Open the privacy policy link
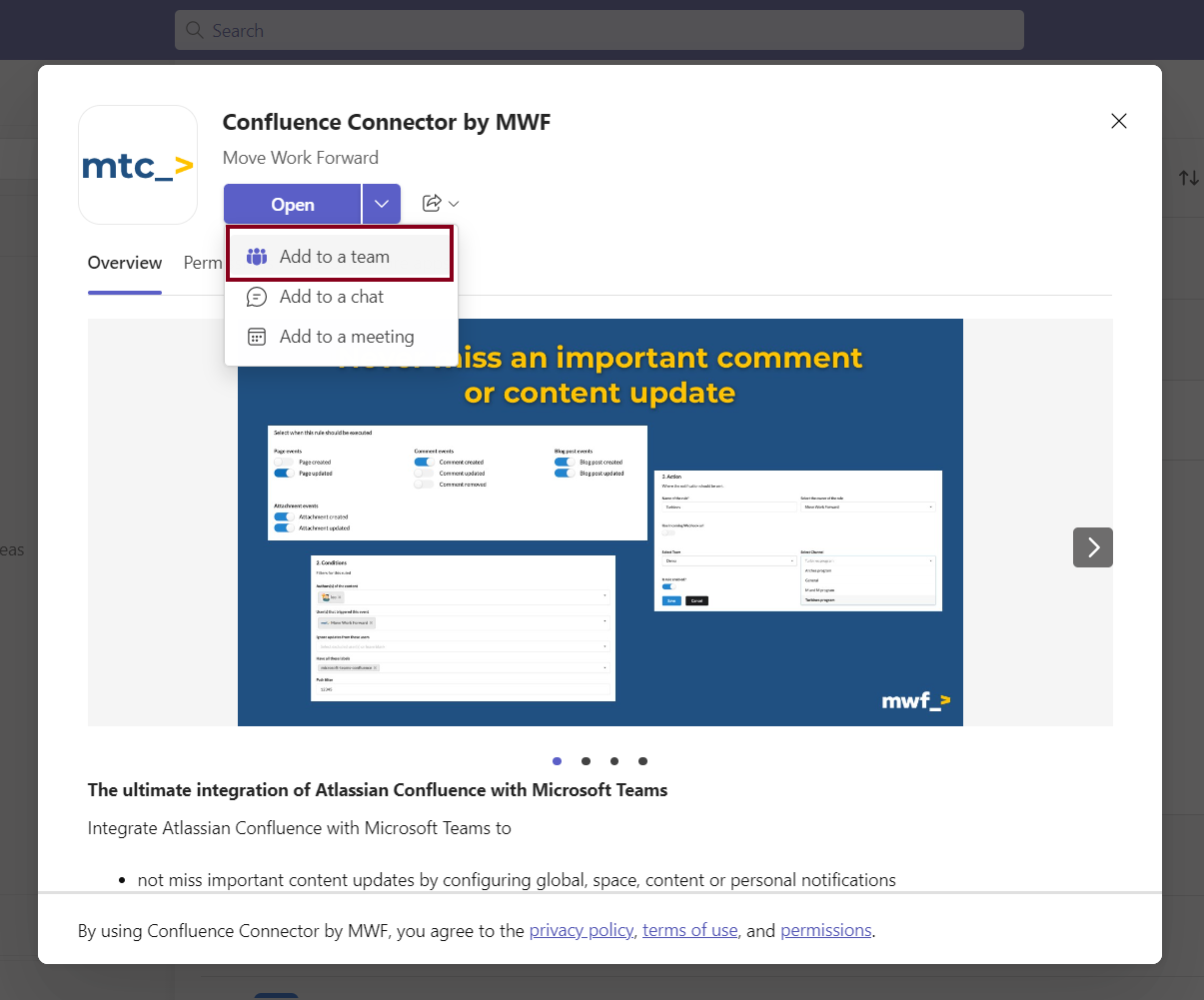1204x1000 pixels. coord(582,930)
